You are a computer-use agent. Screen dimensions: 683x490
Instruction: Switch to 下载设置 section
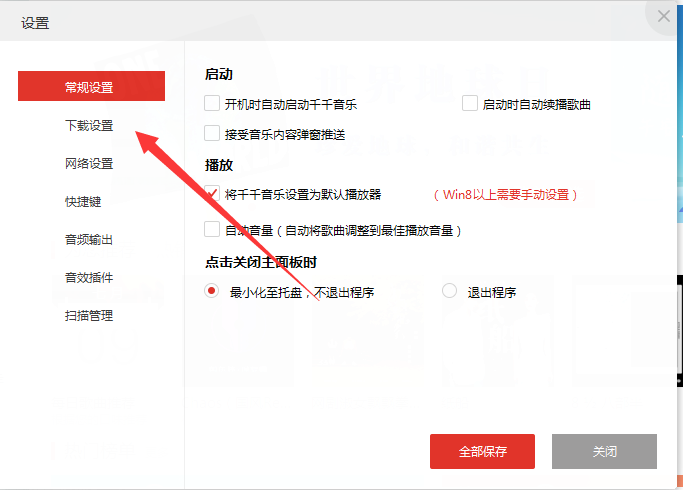click(x=89, y=125)
